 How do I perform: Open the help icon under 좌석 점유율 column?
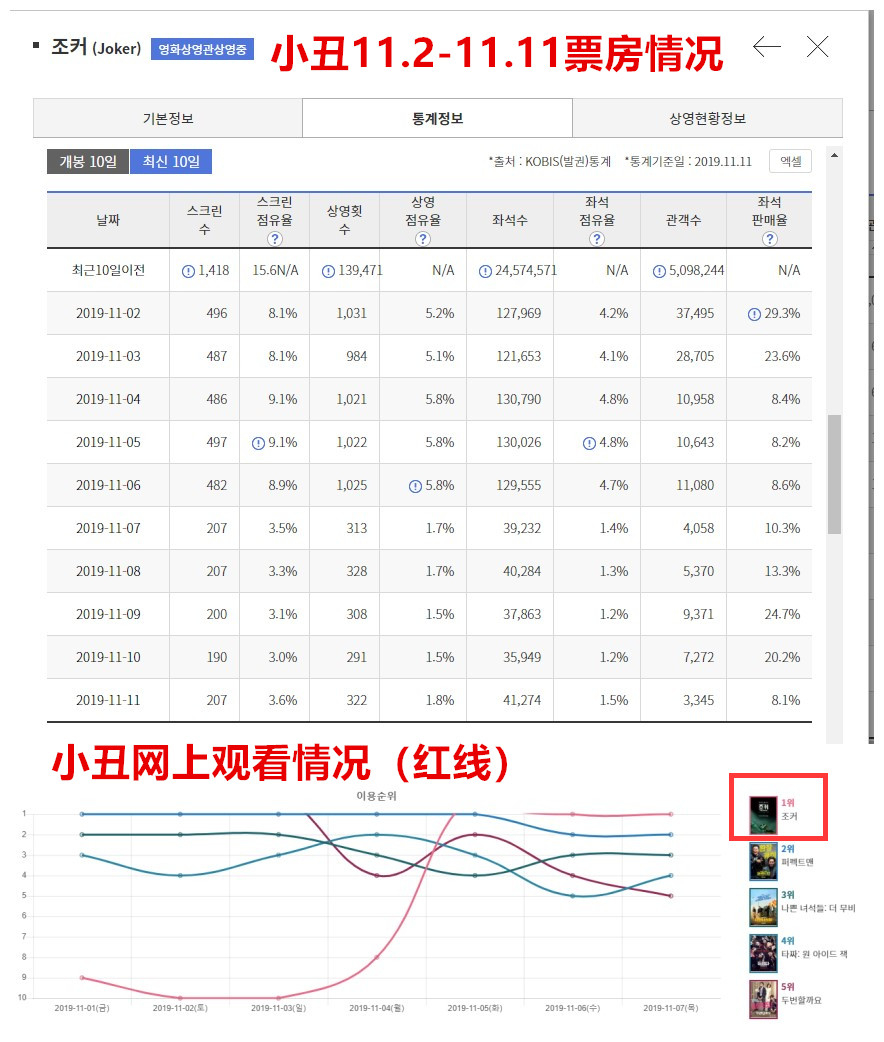(597, 241)
